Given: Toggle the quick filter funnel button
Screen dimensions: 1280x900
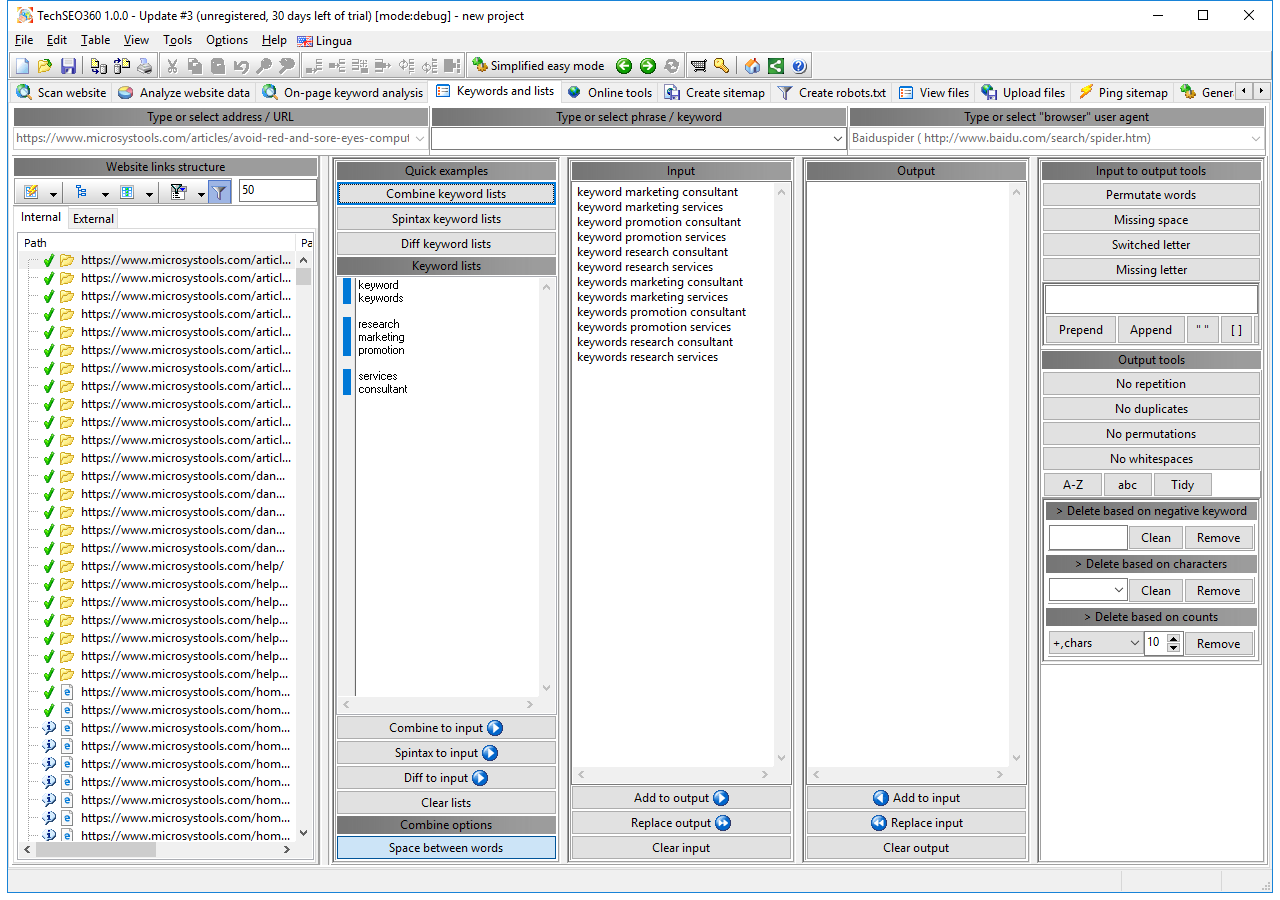Looking at the screenshot, I should (x=219, y=191).
